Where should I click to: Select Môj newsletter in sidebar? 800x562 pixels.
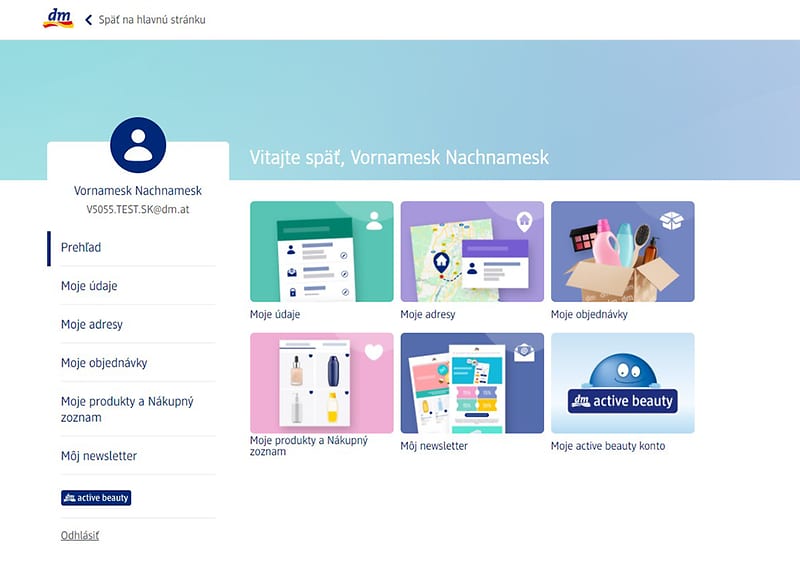click(x=99, y=456)
